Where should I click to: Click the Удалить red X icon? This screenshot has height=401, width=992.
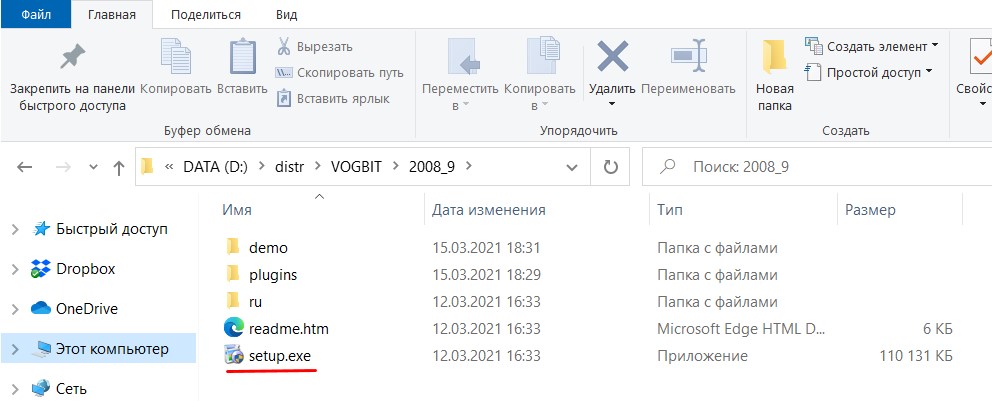pyautogui.click(x=612, y=56)
